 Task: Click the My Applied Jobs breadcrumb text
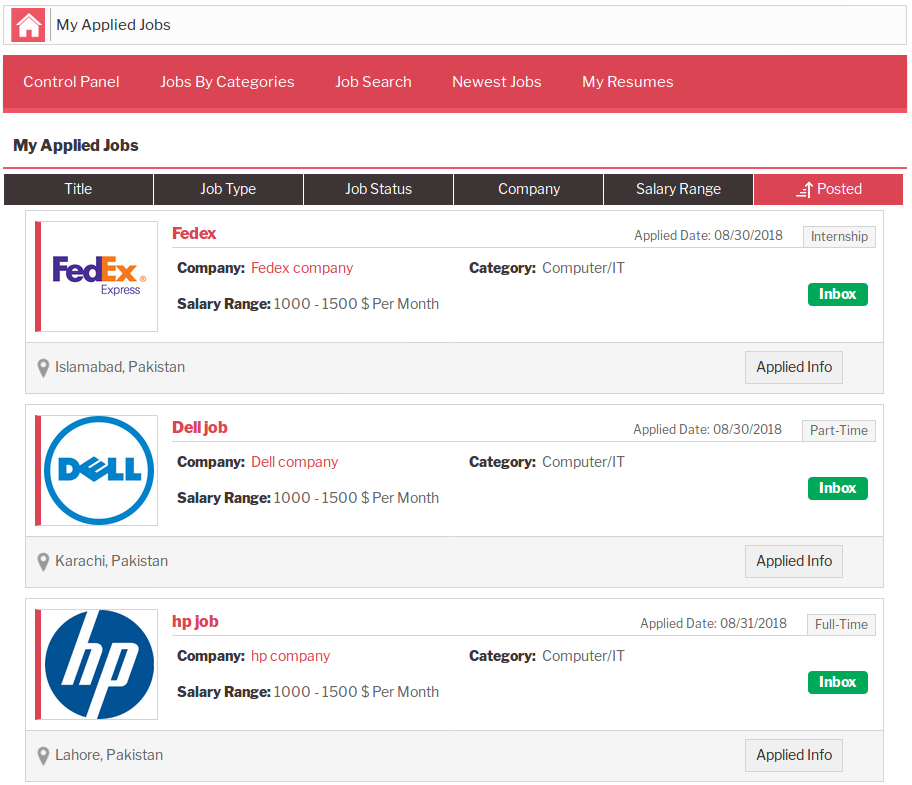point(113,25)
